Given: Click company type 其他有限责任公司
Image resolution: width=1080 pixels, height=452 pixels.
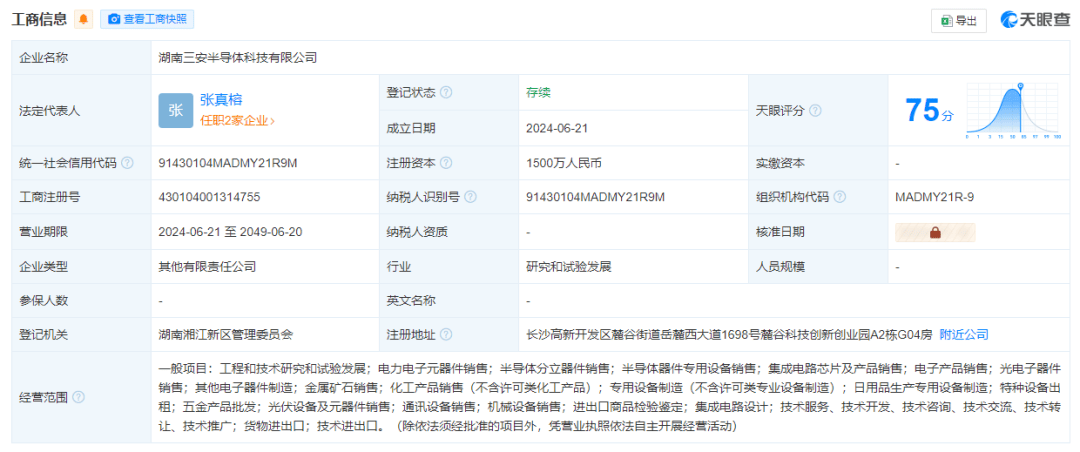Looking at the screenshot, I should [x=207, y=267].
